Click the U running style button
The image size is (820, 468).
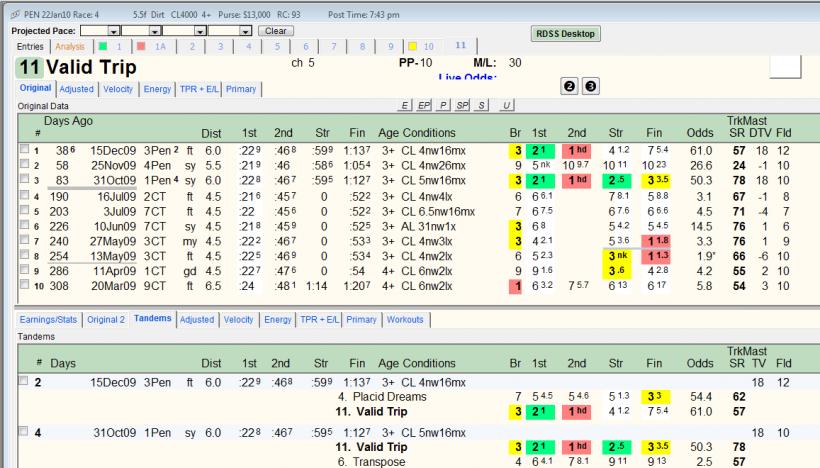pyautogui.click(x=506, y=106)
